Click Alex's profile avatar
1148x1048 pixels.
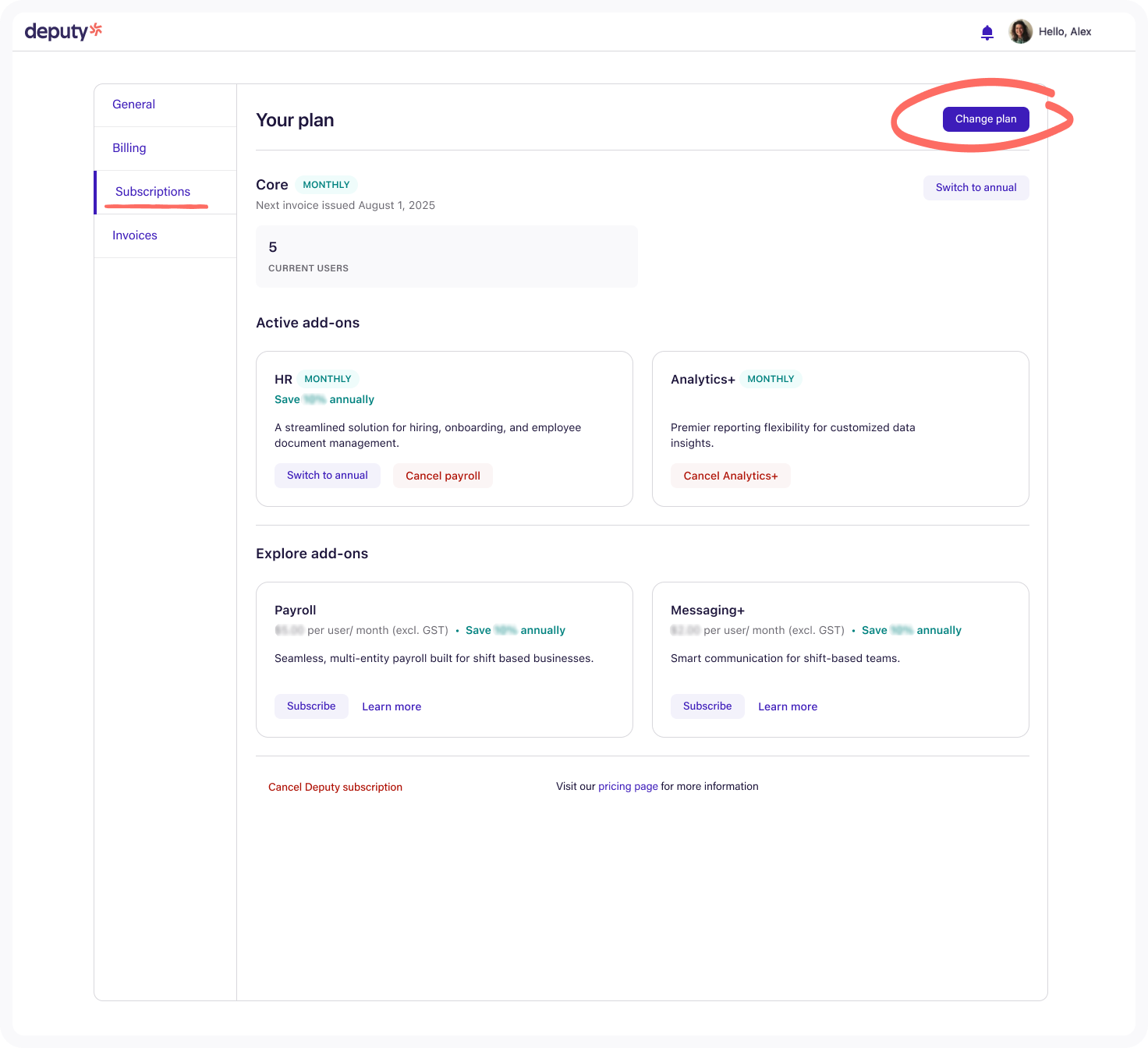point(1020,31)
